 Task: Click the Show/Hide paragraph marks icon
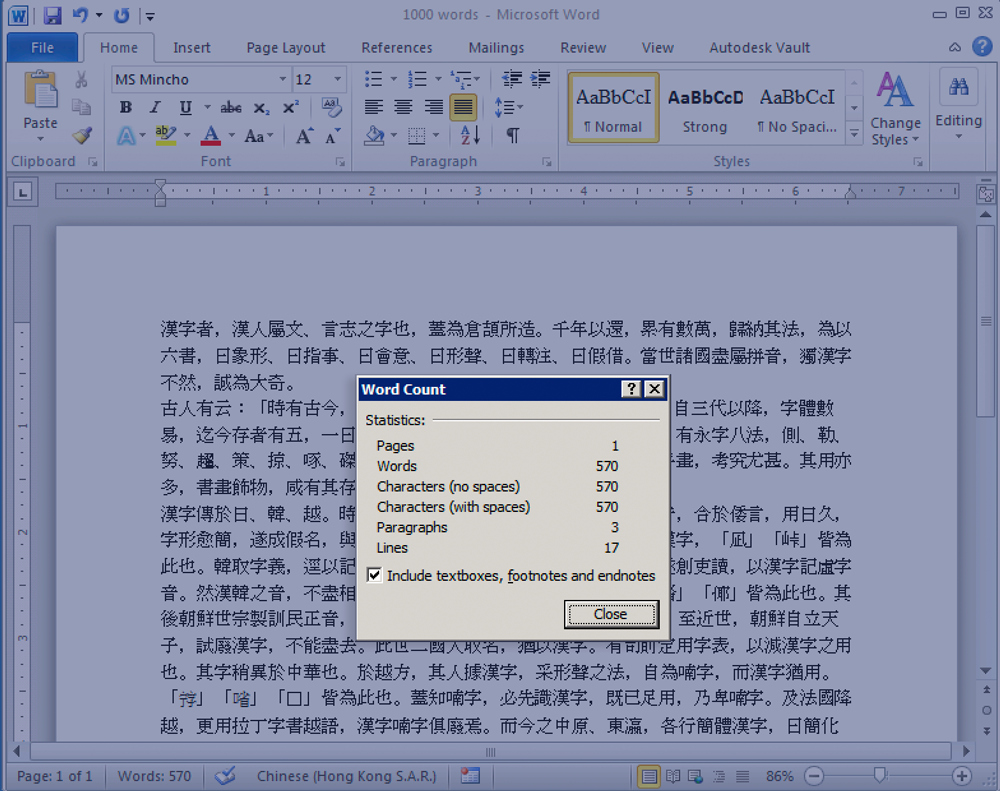[x=512, y=136]
